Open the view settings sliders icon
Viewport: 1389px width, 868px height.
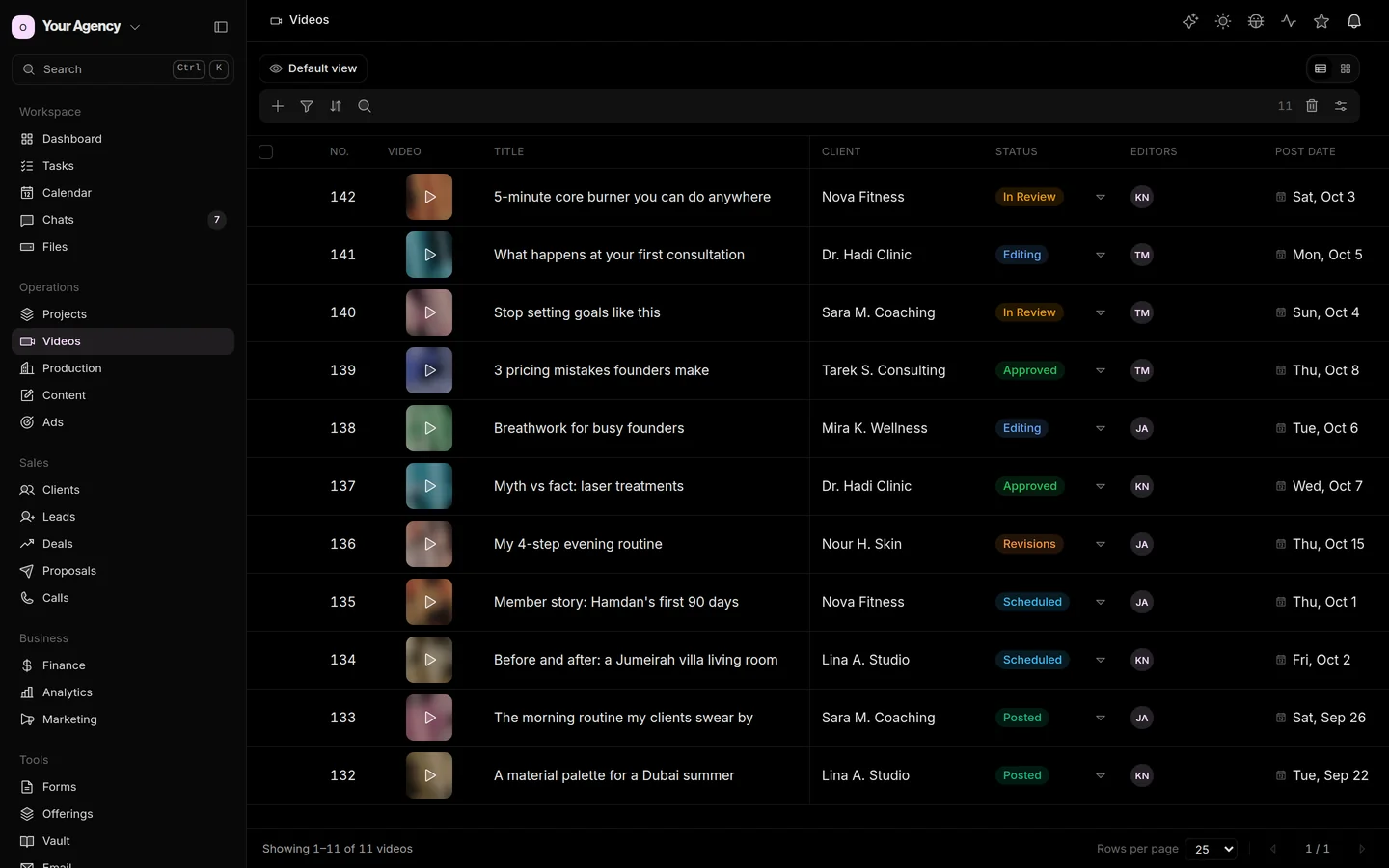click(1341, 106)
